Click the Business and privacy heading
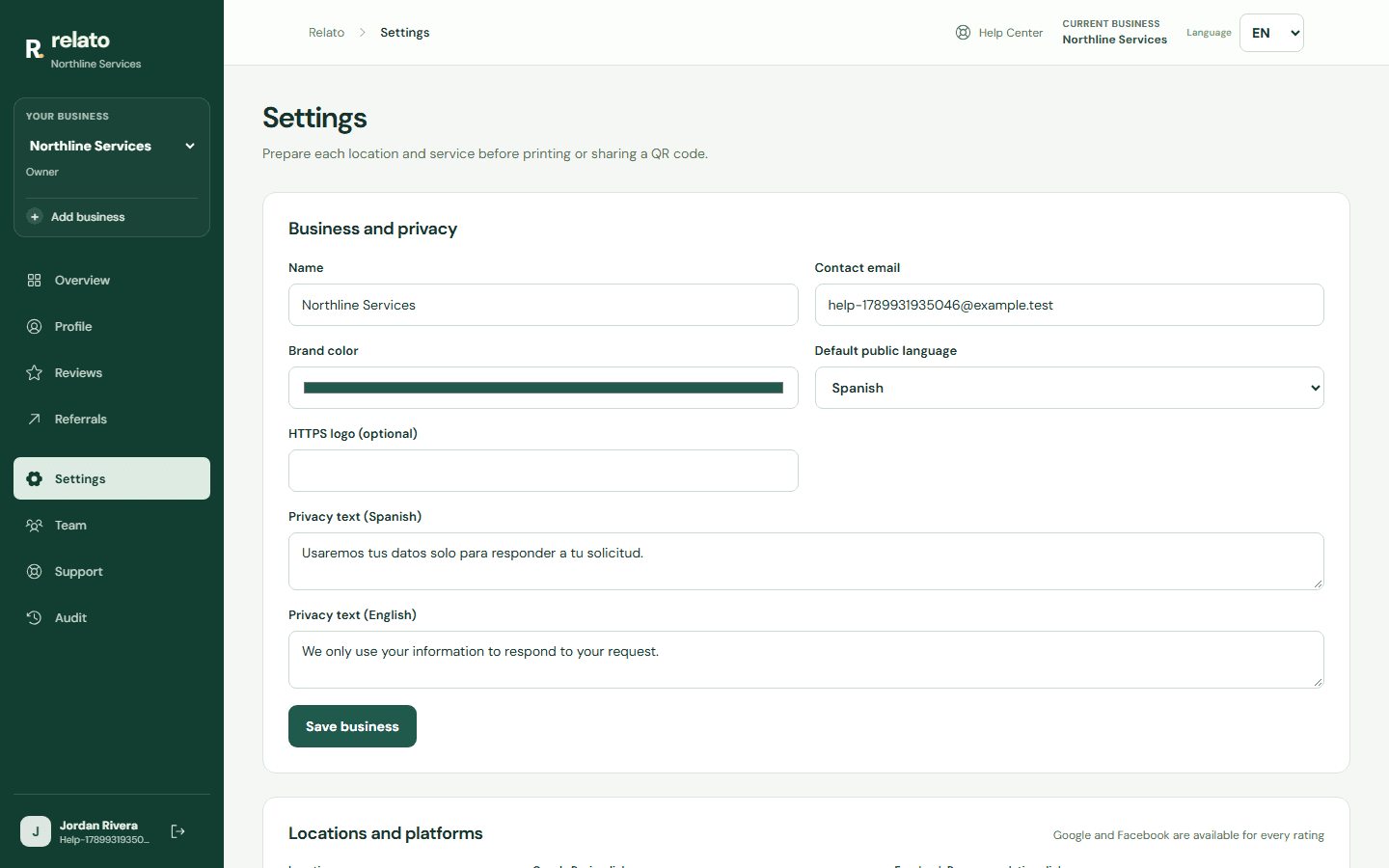The width and height of the screenshot is (1389, 868). pos(372,229)
